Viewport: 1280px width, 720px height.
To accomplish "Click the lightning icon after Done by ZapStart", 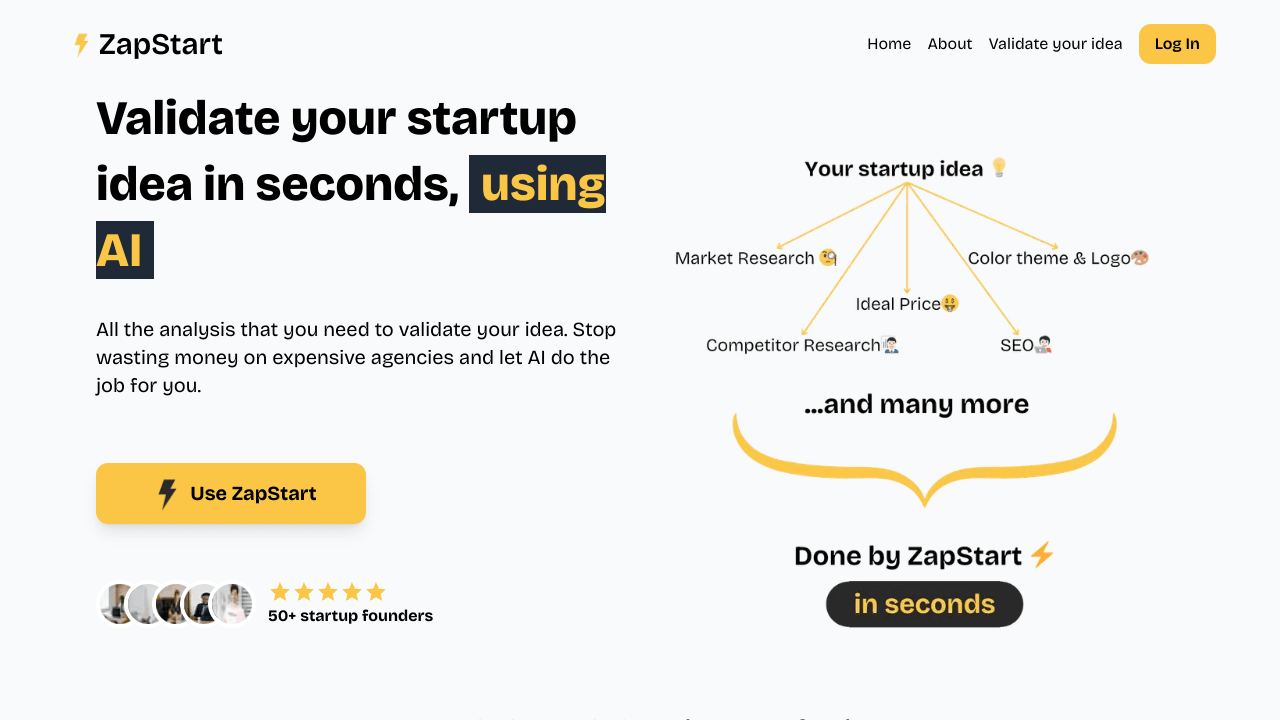I will tap(1044, 555).
